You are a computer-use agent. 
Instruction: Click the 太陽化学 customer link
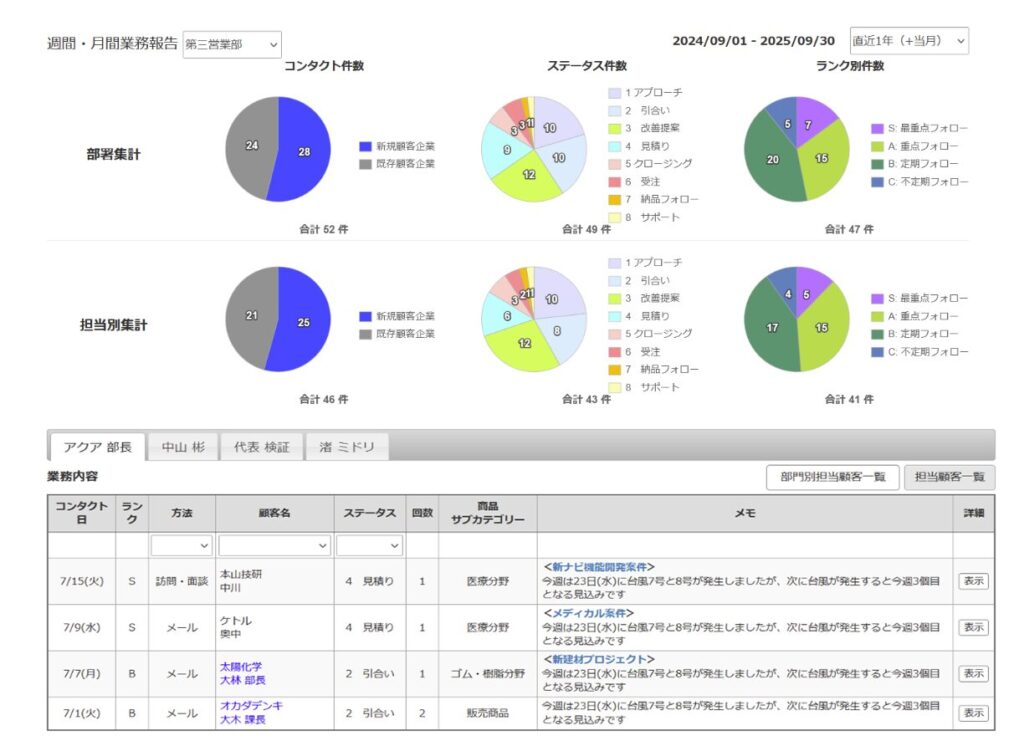click(241, 667)
